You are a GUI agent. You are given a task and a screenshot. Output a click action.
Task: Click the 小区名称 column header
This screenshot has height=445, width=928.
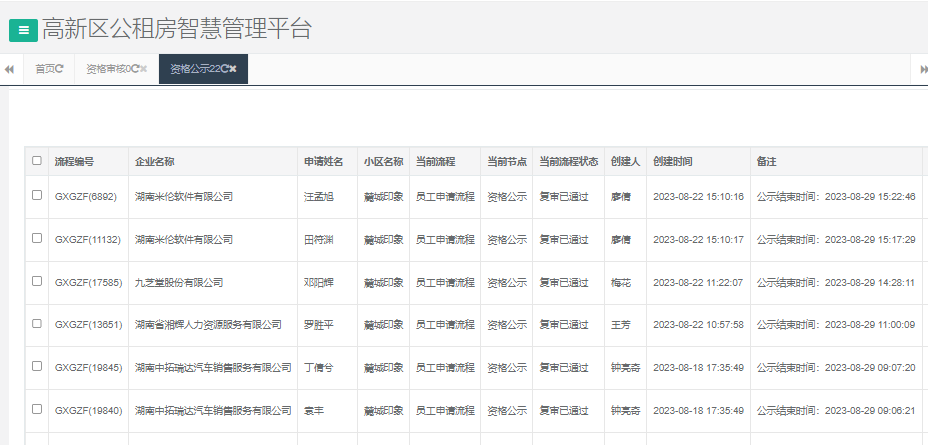point(384,162)
